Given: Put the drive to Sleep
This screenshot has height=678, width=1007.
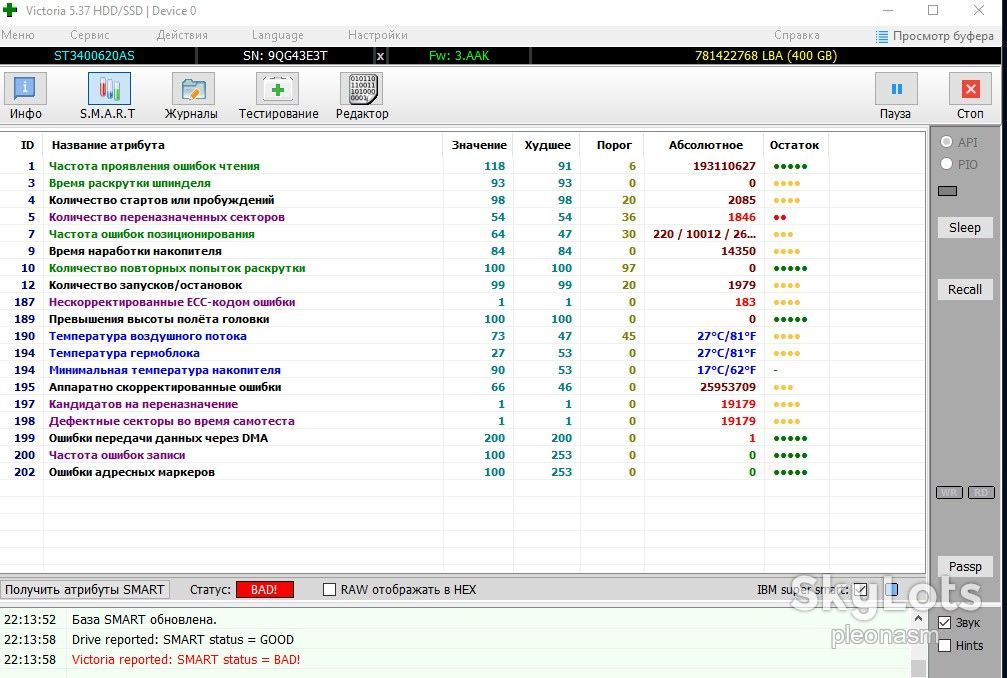Looking at the screenshot, I should (x=965, y=227).
